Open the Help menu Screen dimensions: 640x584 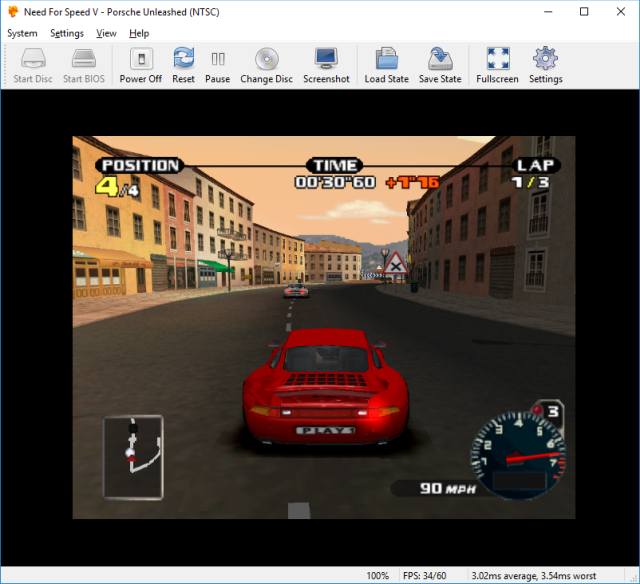139,33
